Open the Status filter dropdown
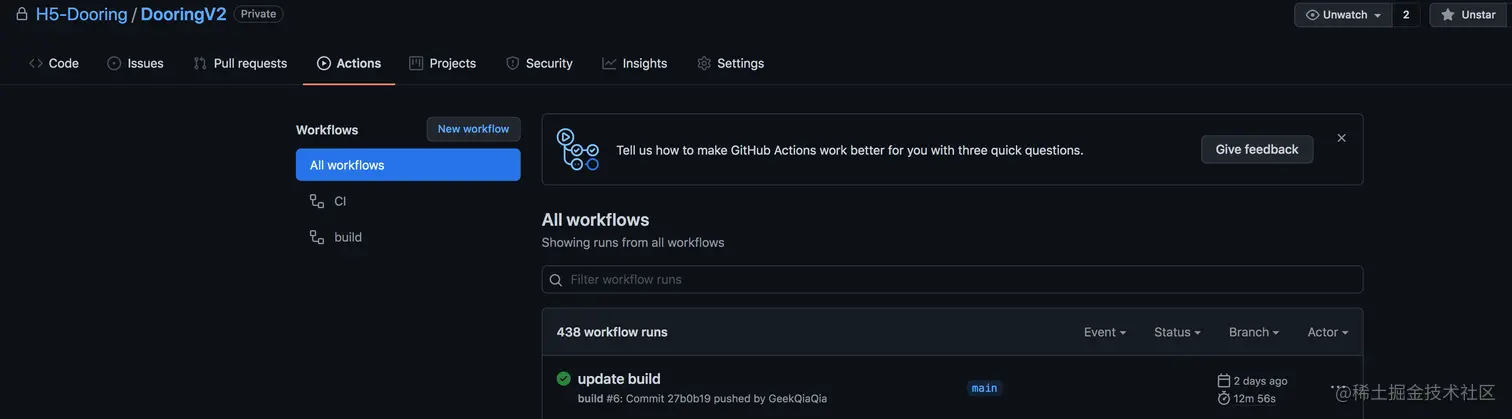The image size is (1512, 419). click(x=1177, y=332)
